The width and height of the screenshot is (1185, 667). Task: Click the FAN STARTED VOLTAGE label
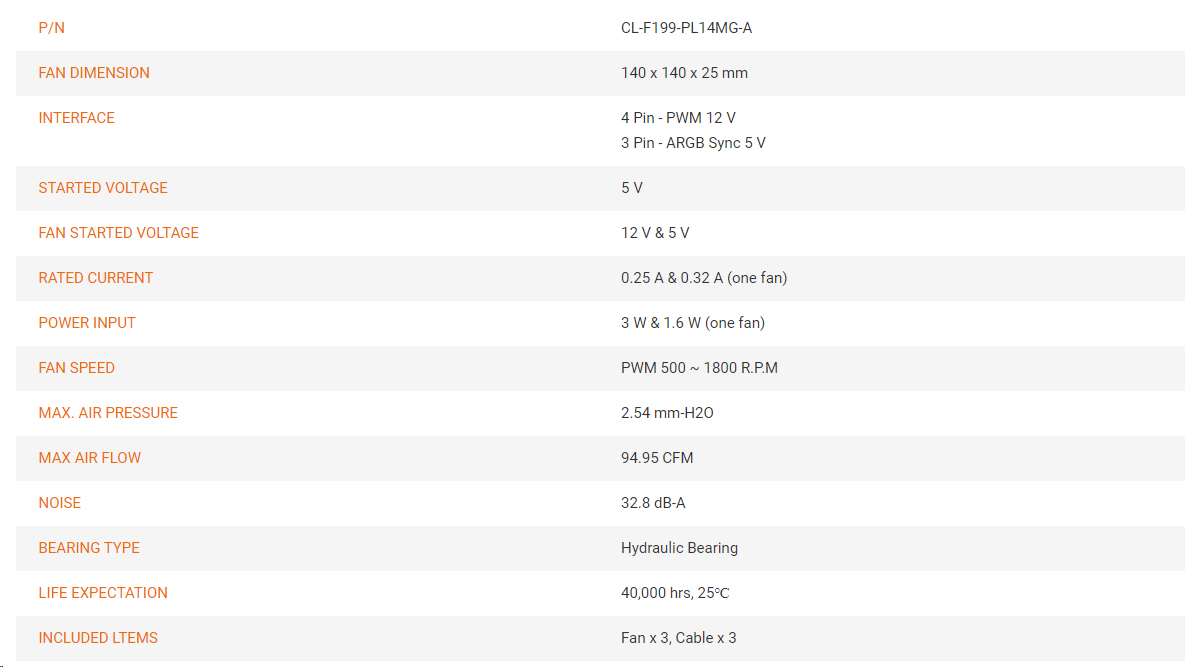click(119, 233)
